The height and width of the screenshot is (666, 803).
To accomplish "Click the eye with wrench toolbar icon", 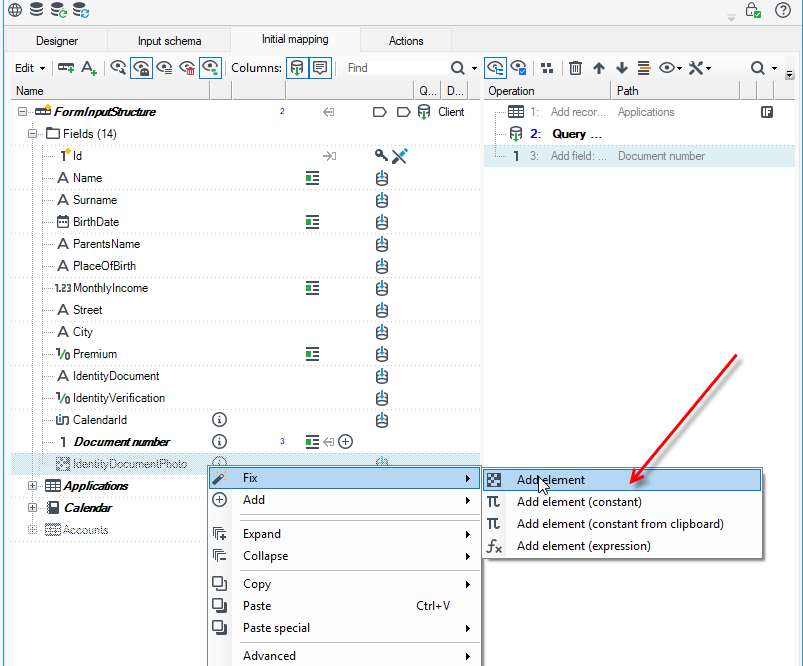I will point(118,68).
